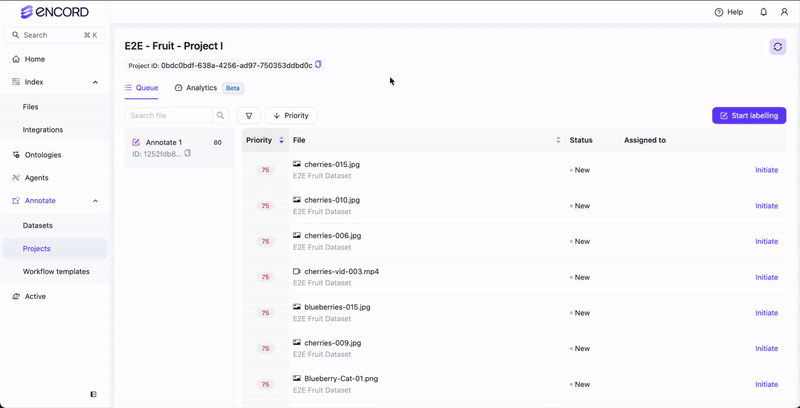
Task: Initiate the blueberries-015.jpg task
Action: [x=766, y=313]
